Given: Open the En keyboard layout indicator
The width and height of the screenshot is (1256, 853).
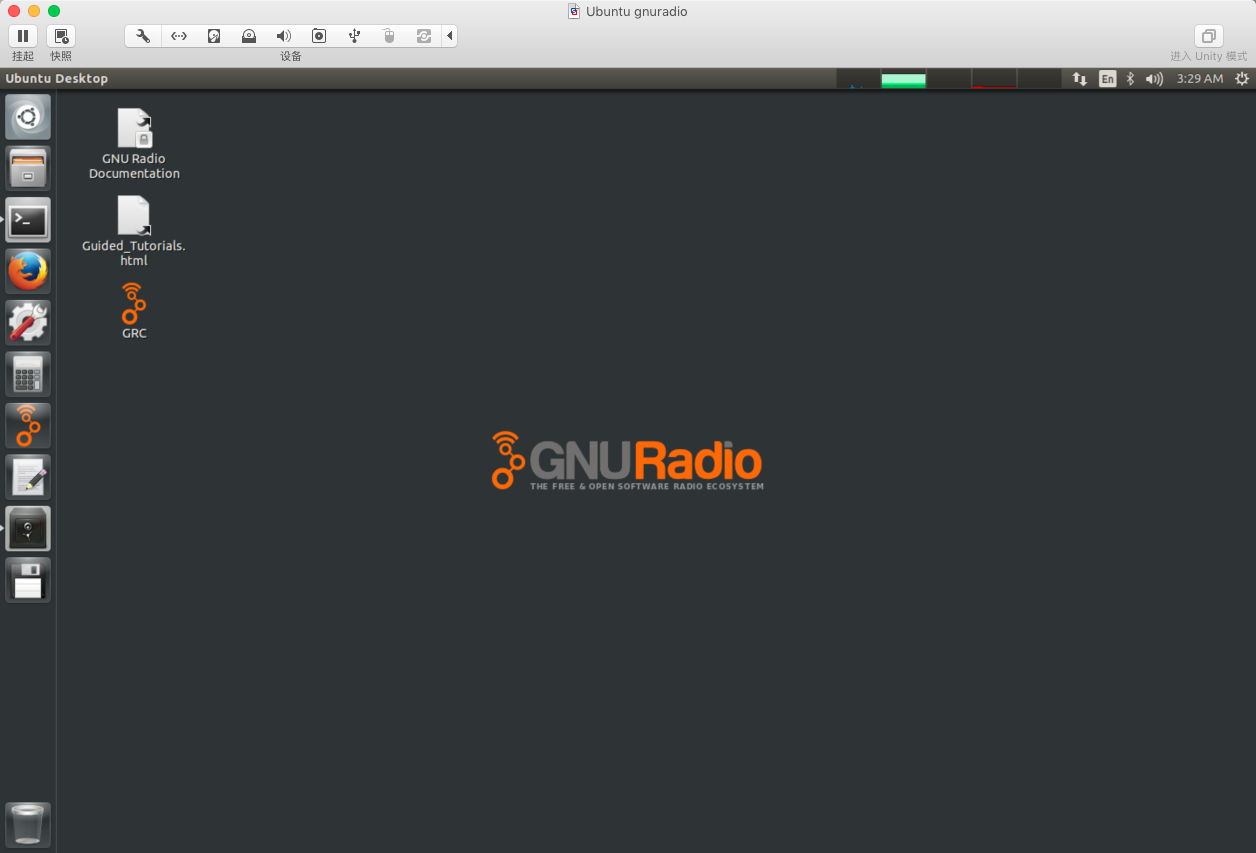Looking at the screenshot, I should point(1107,78).
